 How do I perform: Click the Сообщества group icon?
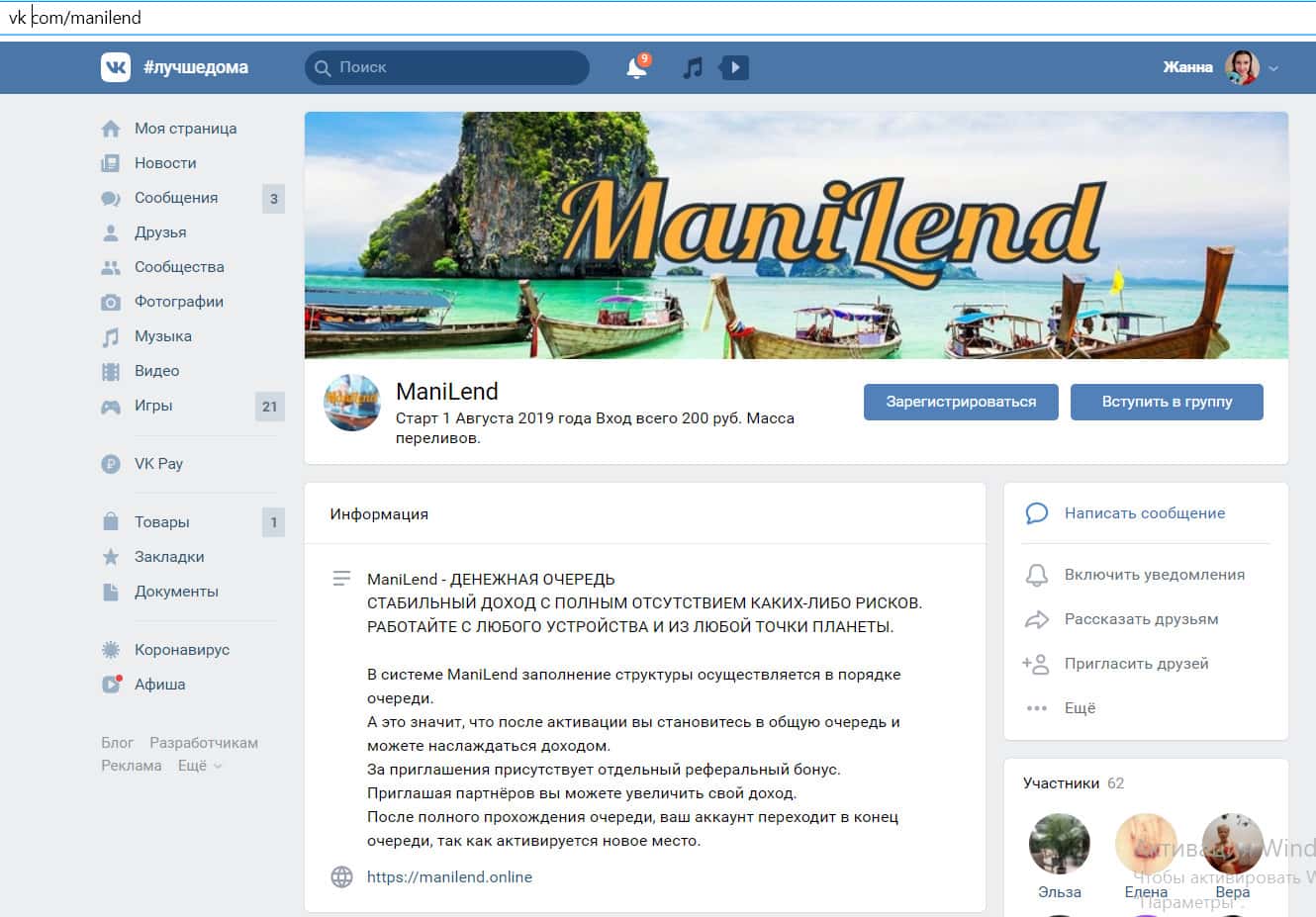(111, 267)
